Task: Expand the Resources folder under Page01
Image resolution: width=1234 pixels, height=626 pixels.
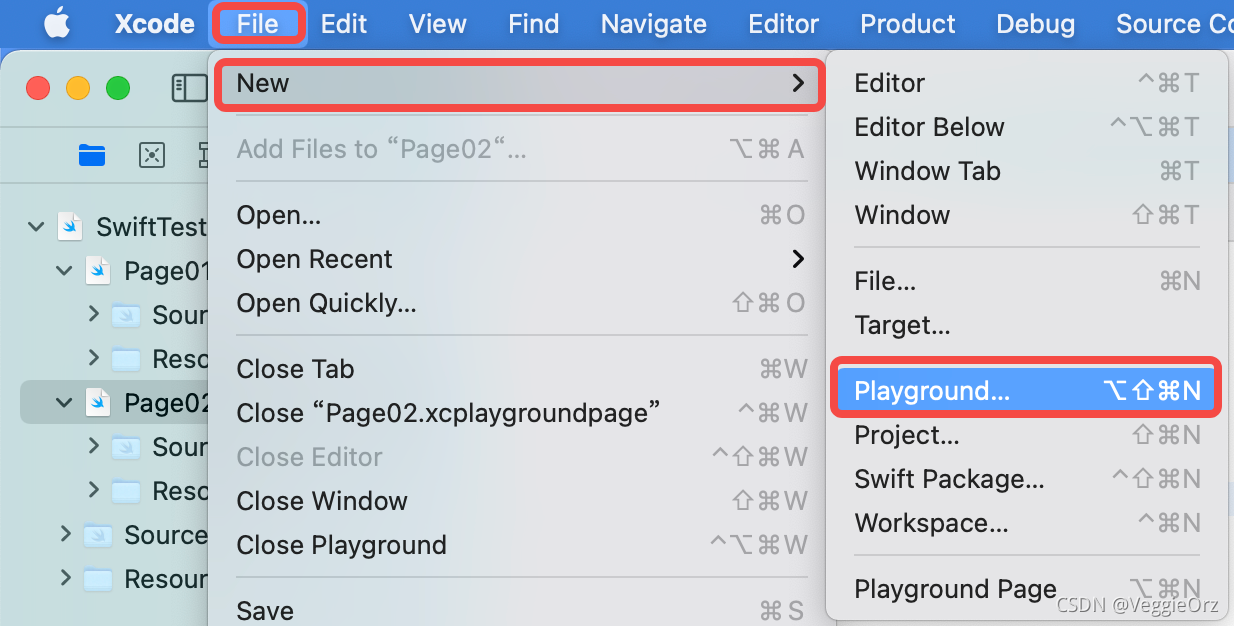Action: coord(93,357)
